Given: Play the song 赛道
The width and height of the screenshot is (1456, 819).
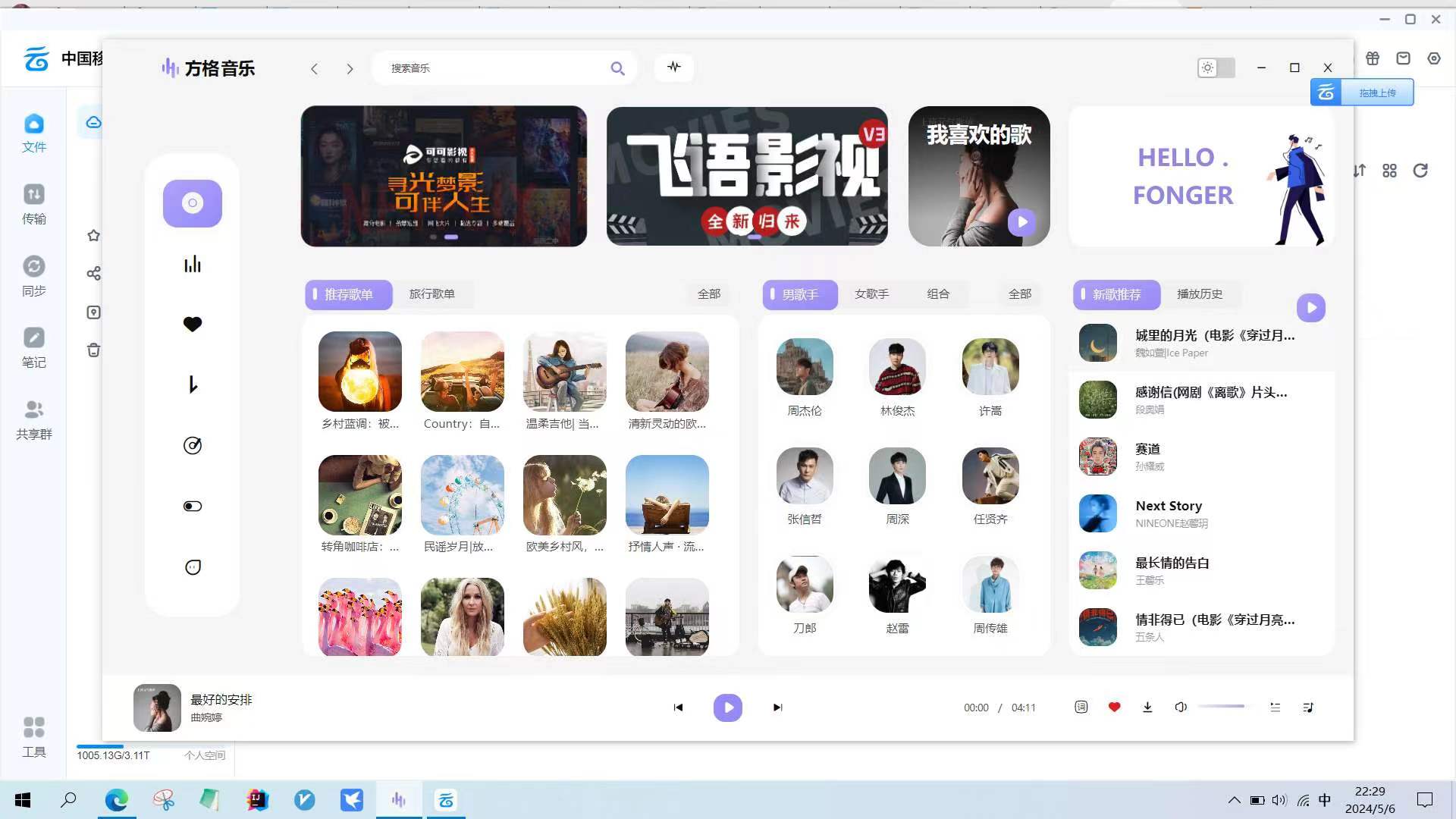Looking at the screenshot, I should coord(1201,457).
